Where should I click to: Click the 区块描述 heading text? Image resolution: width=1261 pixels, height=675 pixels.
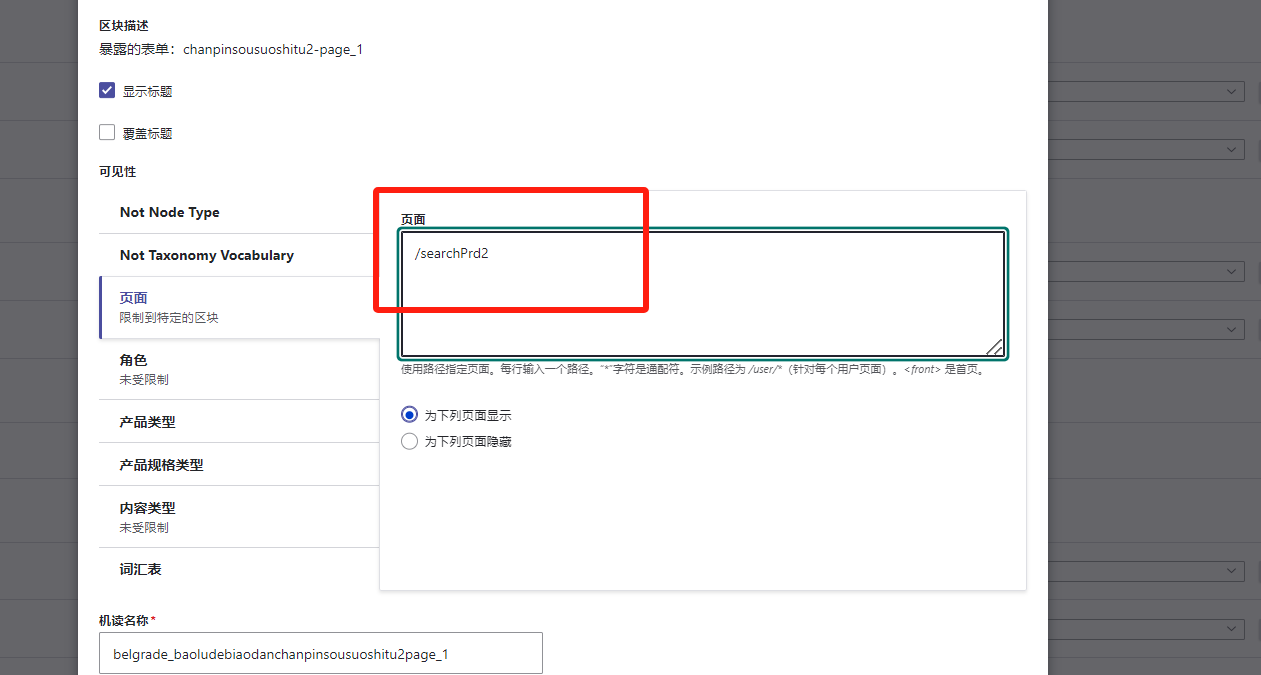[124, 25]
